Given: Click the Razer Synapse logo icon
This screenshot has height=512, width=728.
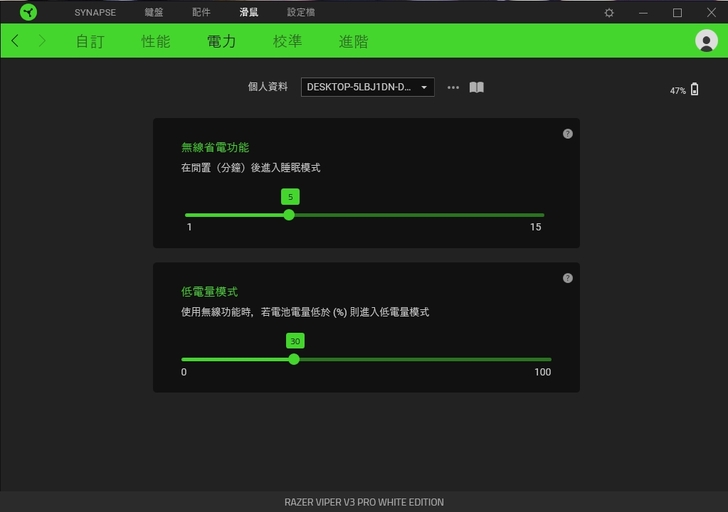Looking at the screenshot, I should (x=28, y=12).
